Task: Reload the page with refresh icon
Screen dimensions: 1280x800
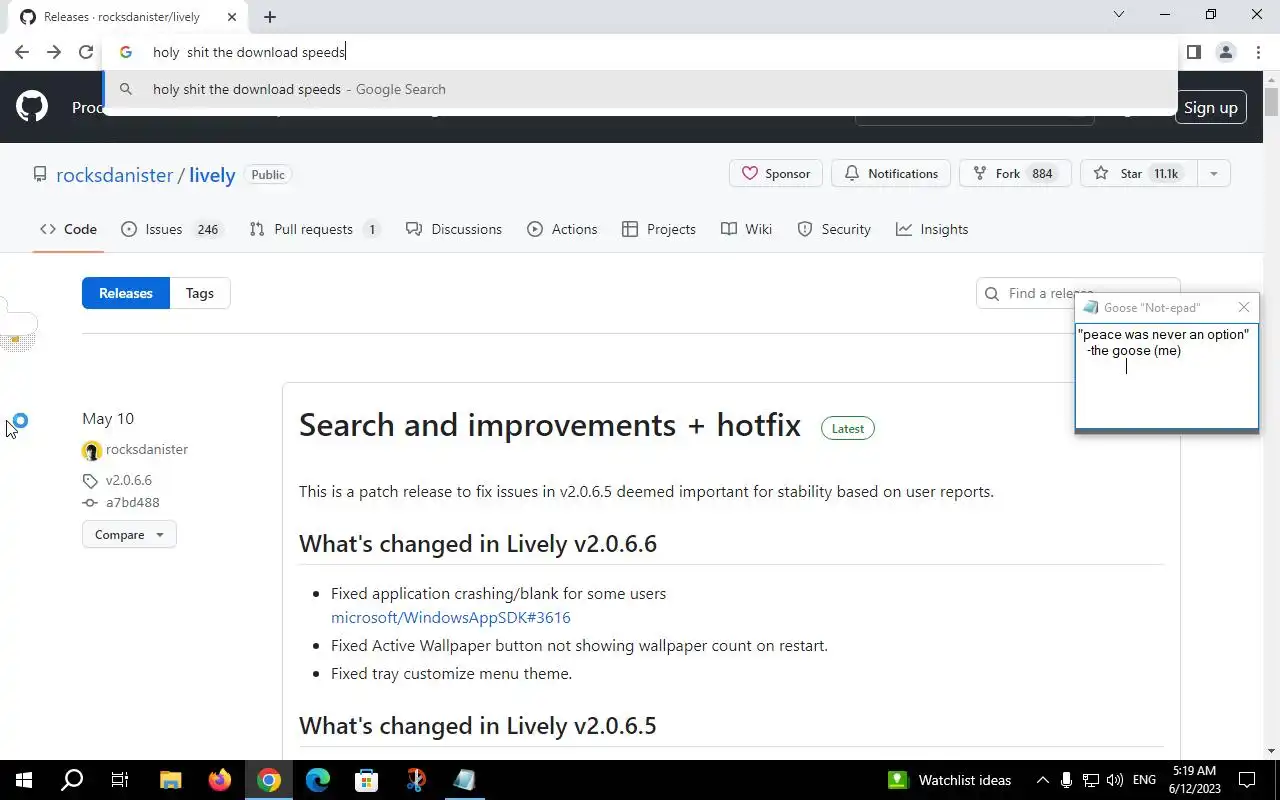Action: click(86, 52)
